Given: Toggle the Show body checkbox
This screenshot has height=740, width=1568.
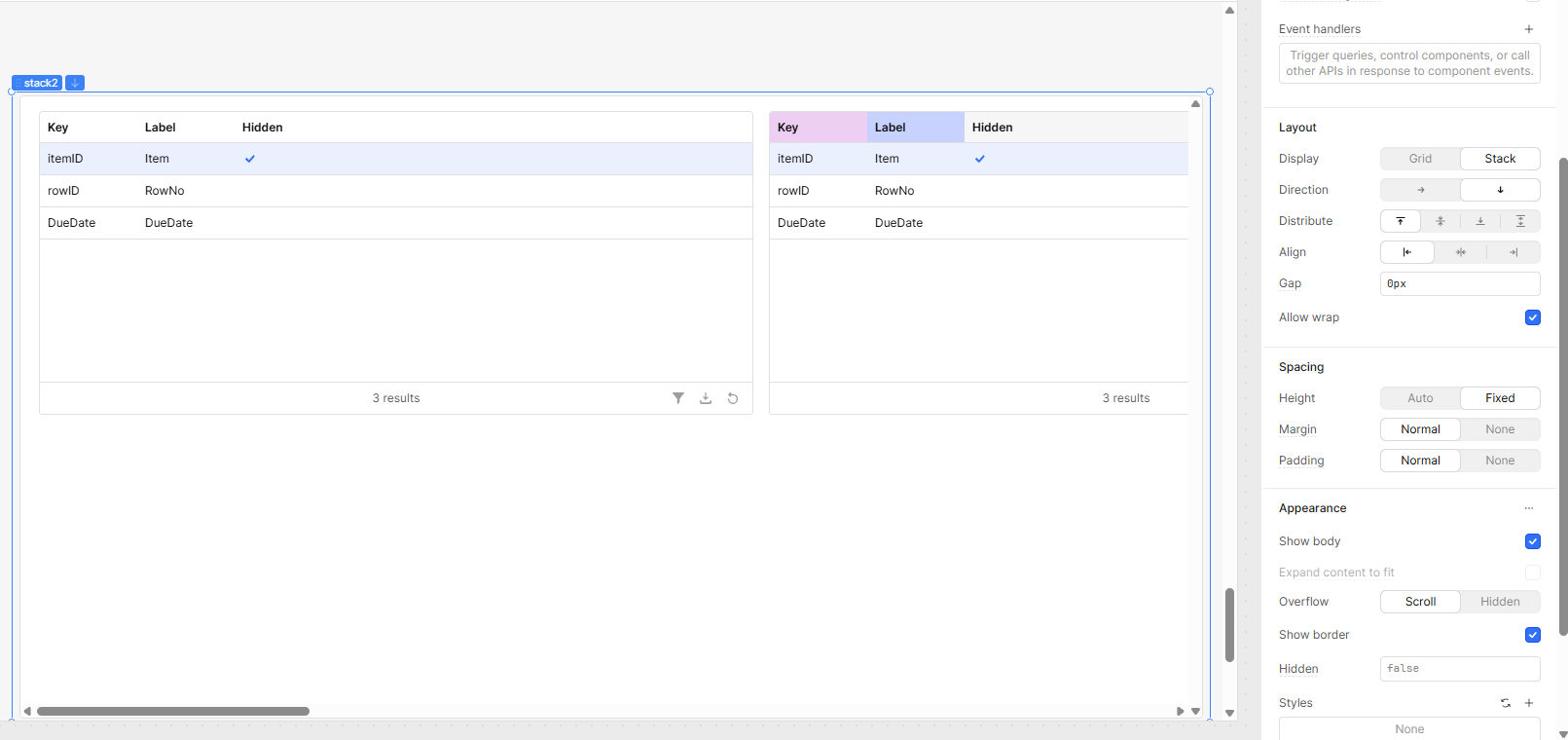Looking at the screenshot, I should click(x=1533, y=541).
